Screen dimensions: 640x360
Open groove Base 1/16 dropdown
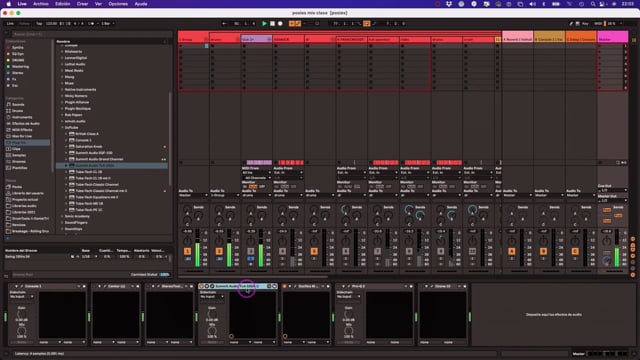[x=89, y=257]
